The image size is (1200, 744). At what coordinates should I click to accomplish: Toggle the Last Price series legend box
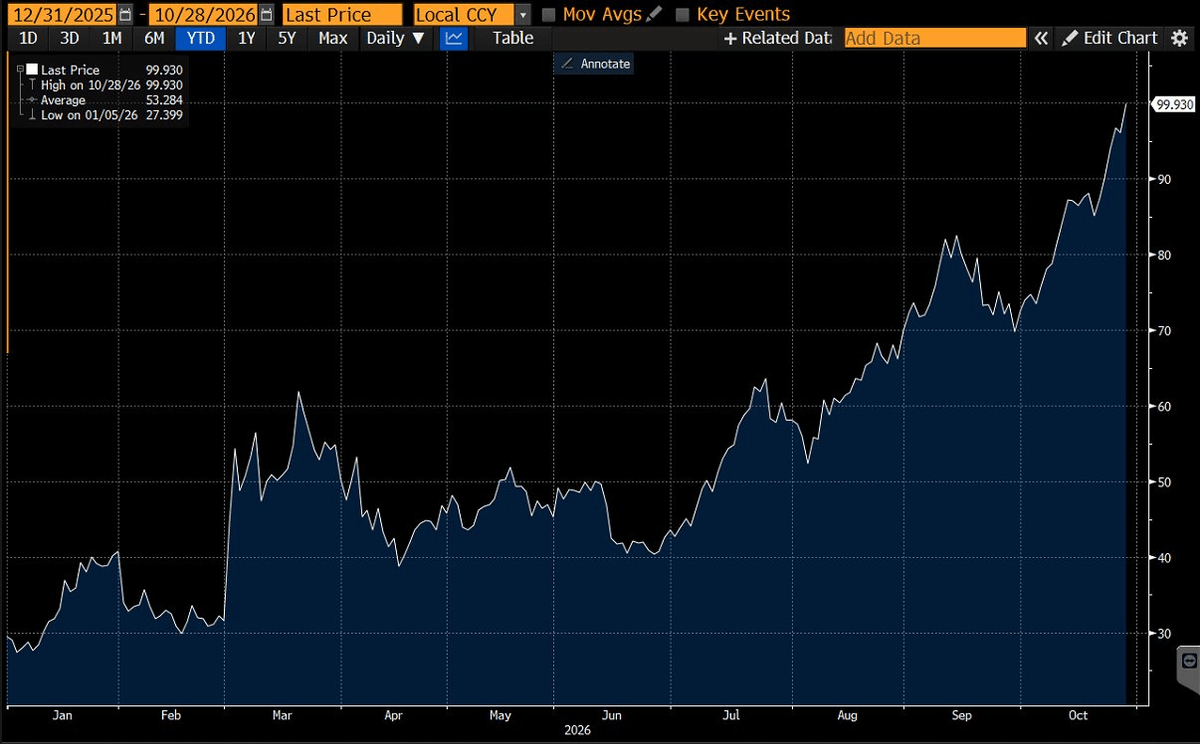coord(32,70)
